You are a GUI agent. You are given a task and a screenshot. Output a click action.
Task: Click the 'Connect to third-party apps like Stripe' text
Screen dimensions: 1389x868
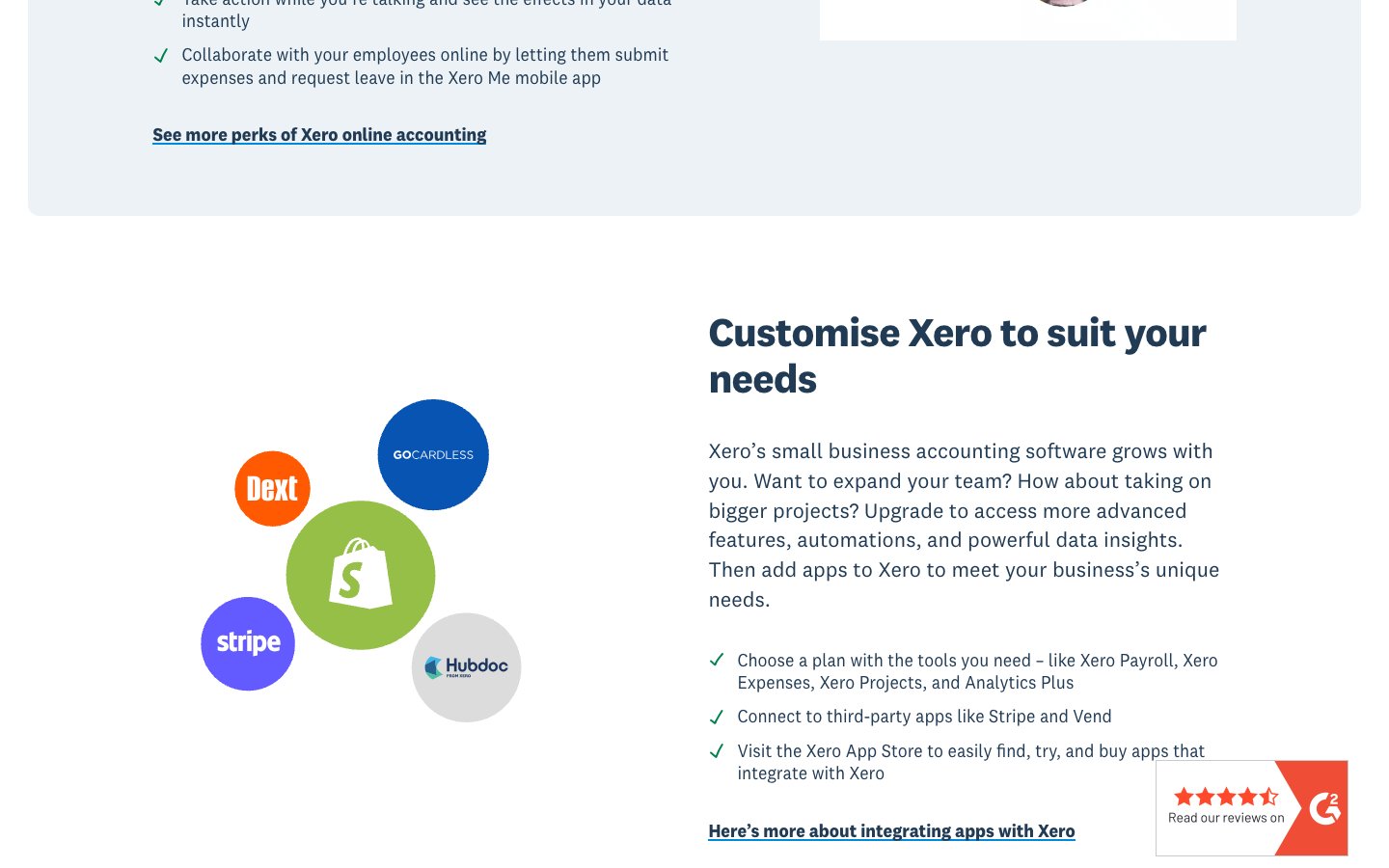coord(924,717)
